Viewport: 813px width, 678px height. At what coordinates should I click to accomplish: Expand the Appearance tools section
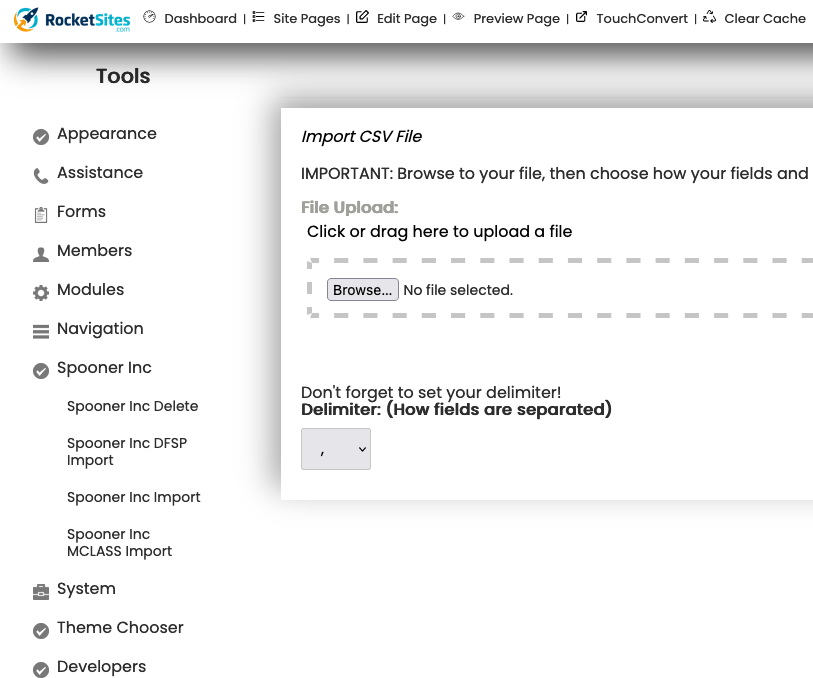tap(106, 134)
